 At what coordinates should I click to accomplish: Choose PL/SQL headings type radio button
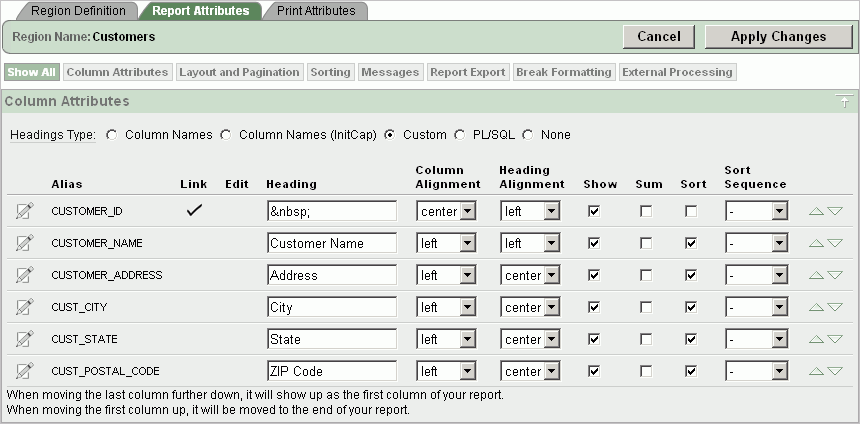(x=460, y=134)
